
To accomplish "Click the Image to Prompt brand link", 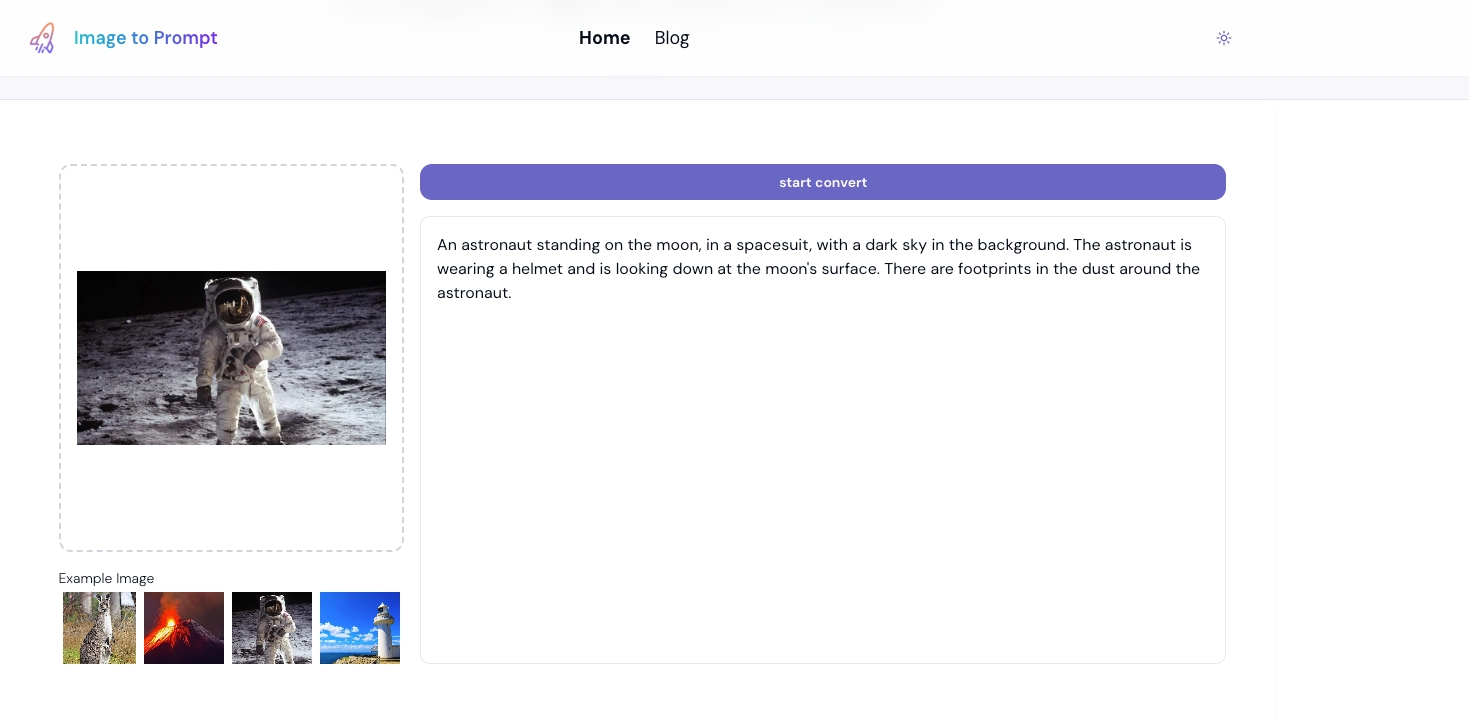I will tap(145, 38).
